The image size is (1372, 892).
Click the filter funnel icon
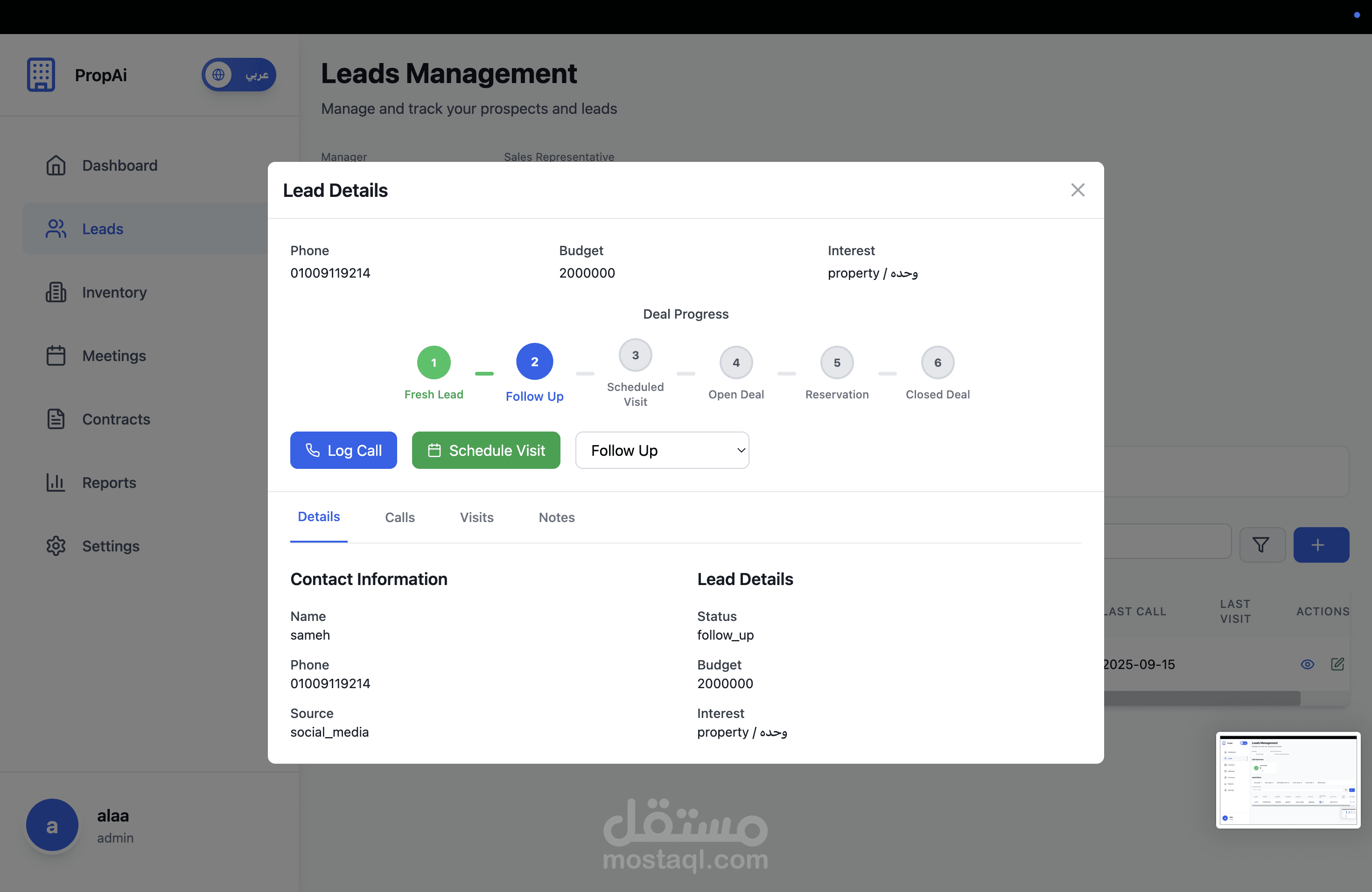coord(1261,544)
